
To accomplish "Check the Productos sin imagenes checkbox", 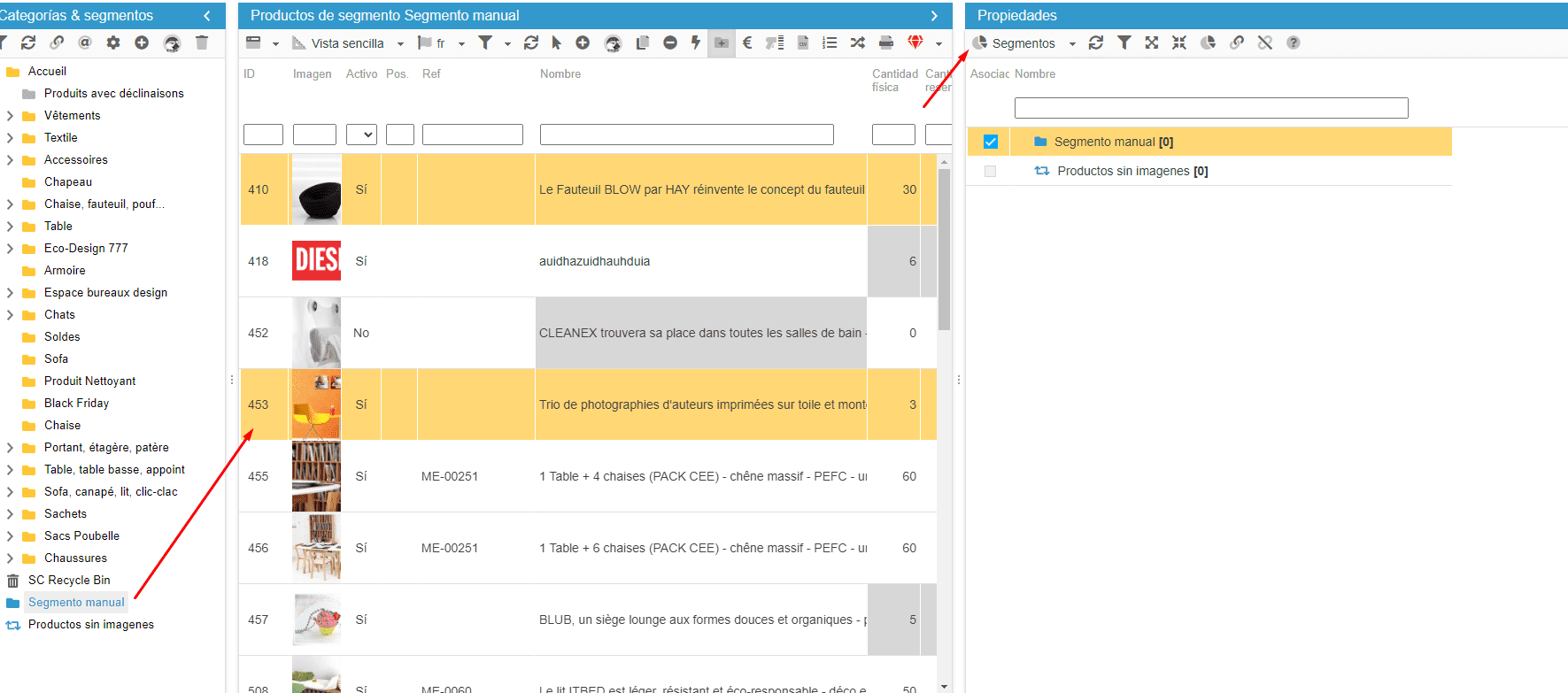I will (x=990, y=171).
